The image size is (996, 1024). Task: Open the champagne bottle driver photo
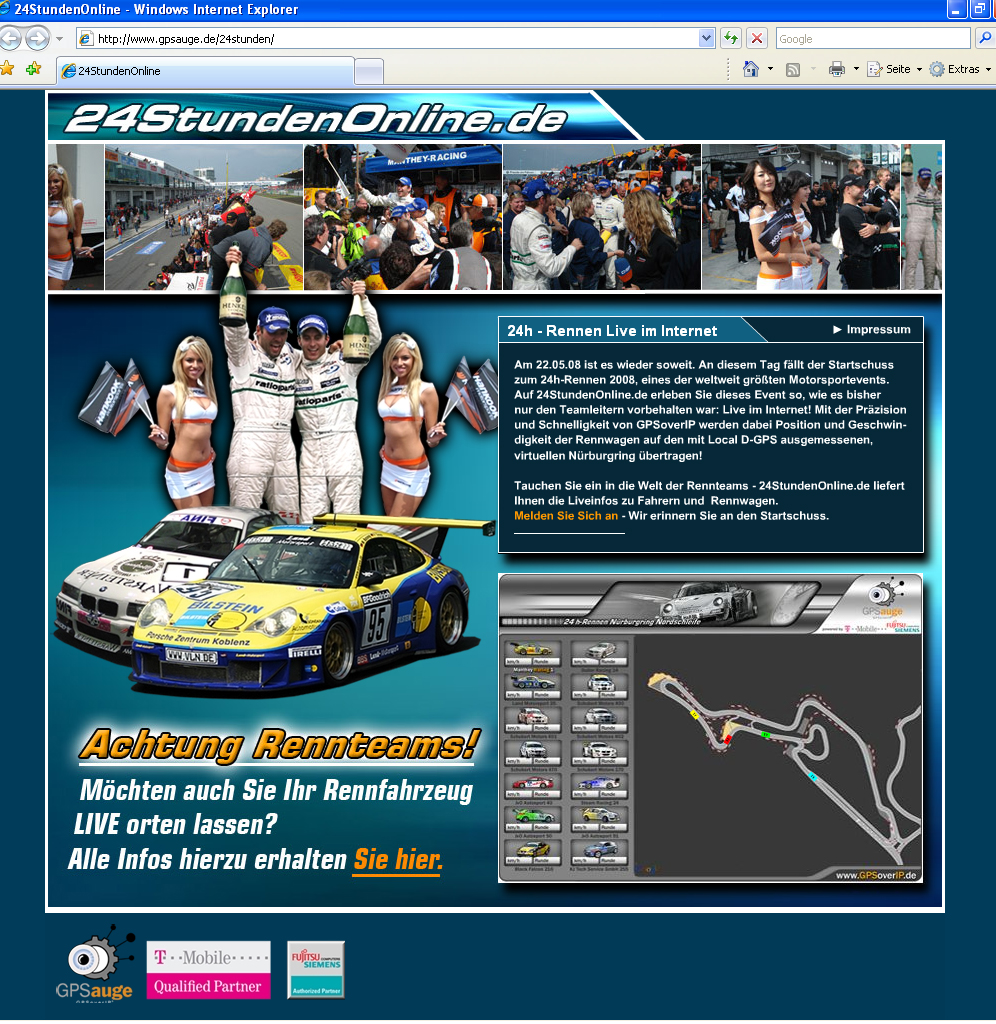point(922,217)
